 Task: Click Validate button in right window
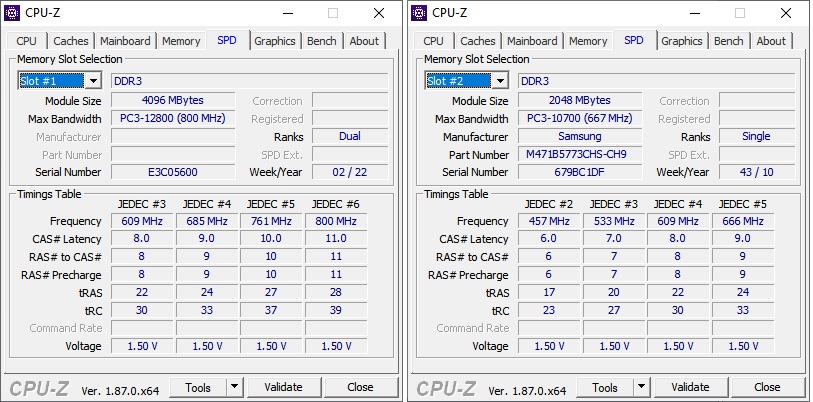pyautogui.click(x=690, y=387)
